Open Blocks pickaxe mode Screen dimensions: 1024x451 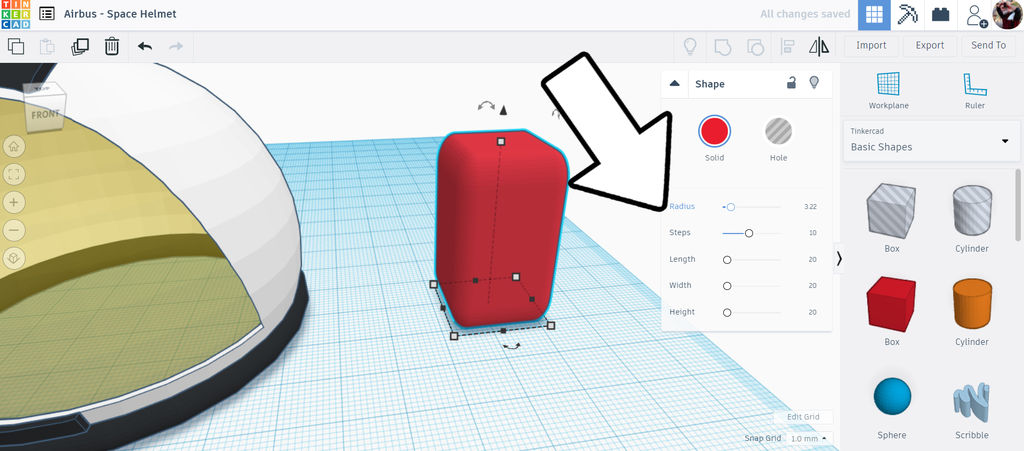tap(907, 14)
